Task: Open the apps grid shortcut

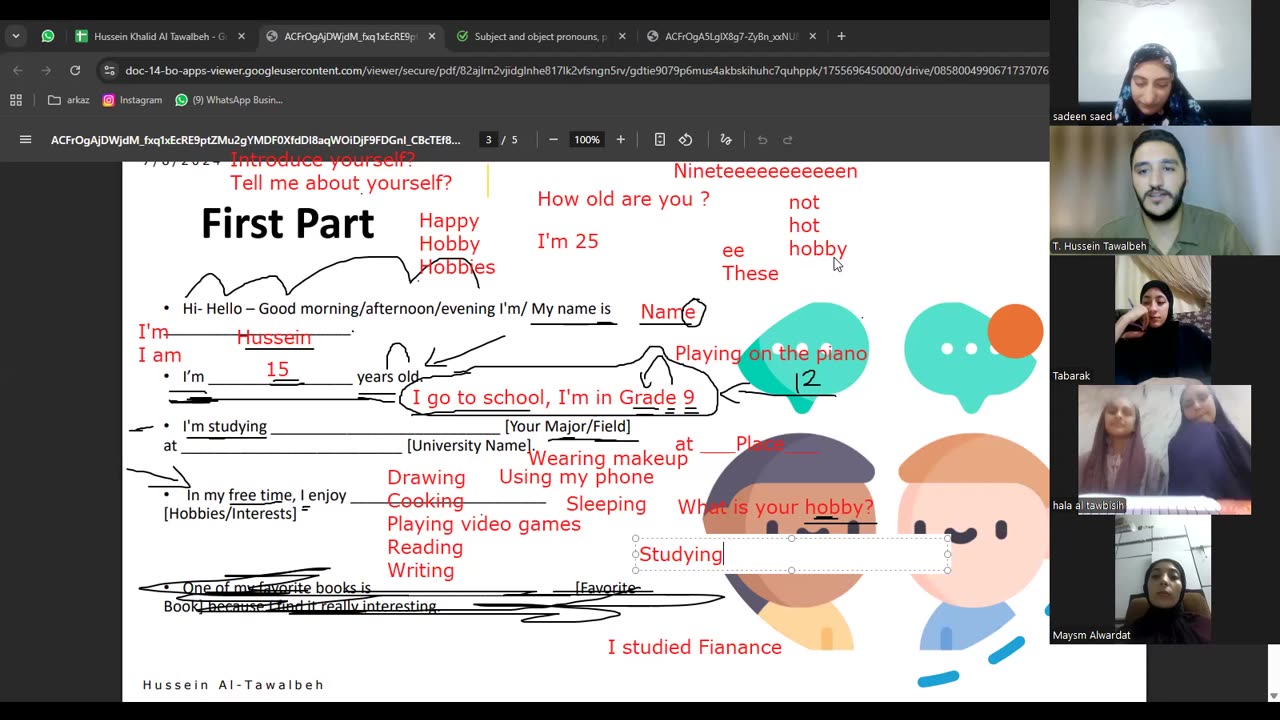Action: click(x=16, y=100)
